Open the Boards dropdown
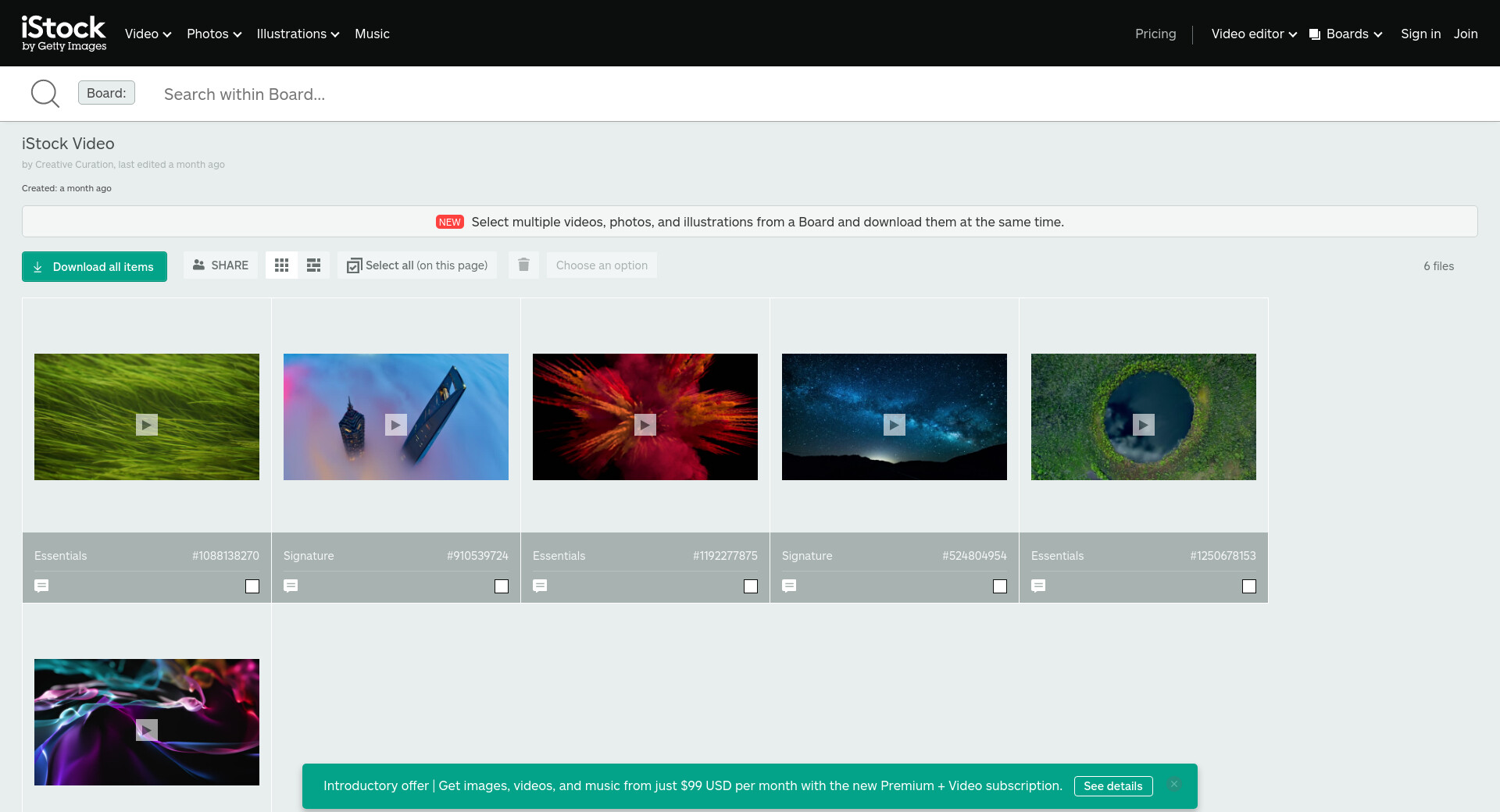Viewport: 1500px width, 812px height. 1346,34
